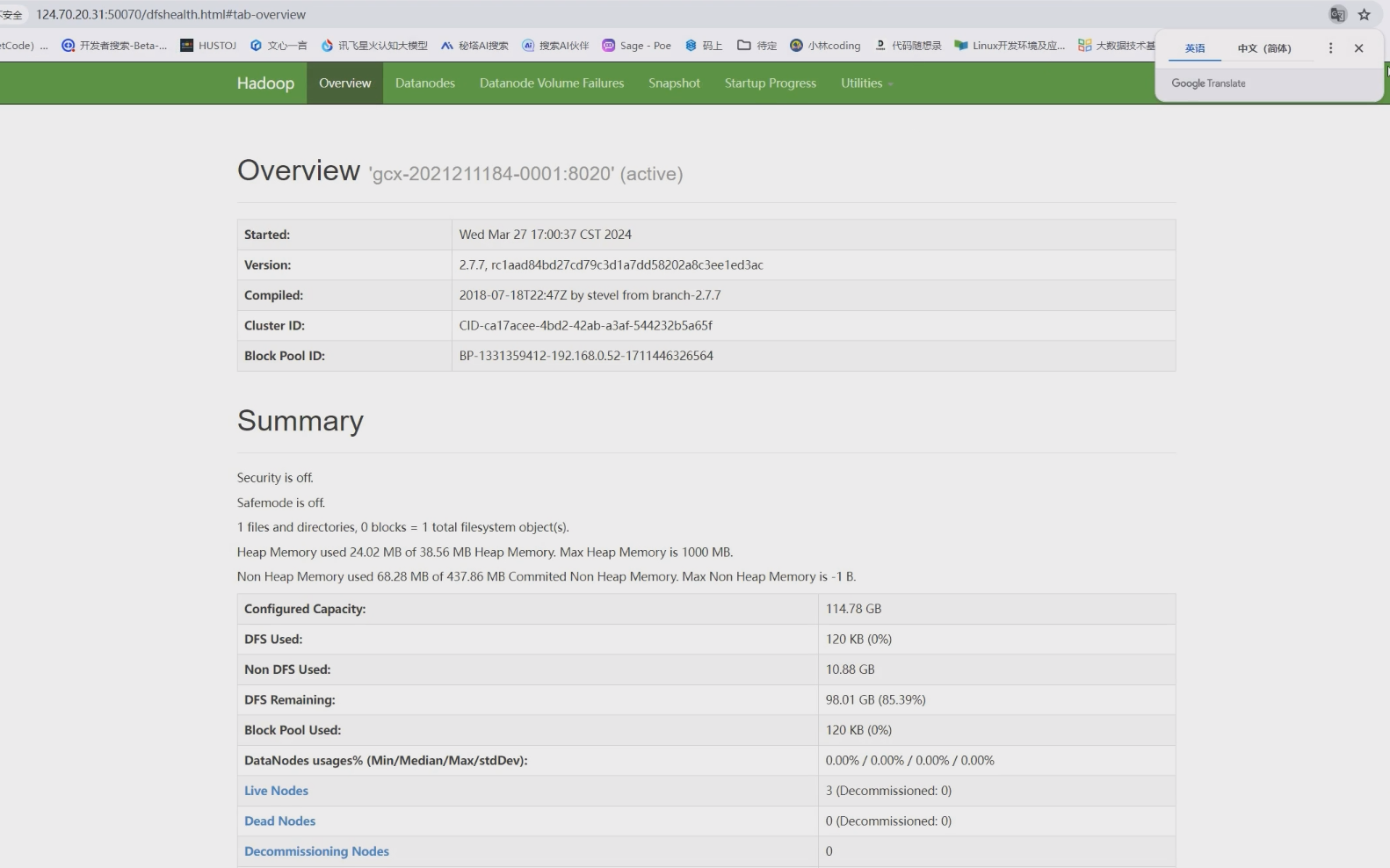The height and width of the screenshot is (868, 1390).
Task: Open the Datanode Volume Failures tab
Action: tap(552, 83)
